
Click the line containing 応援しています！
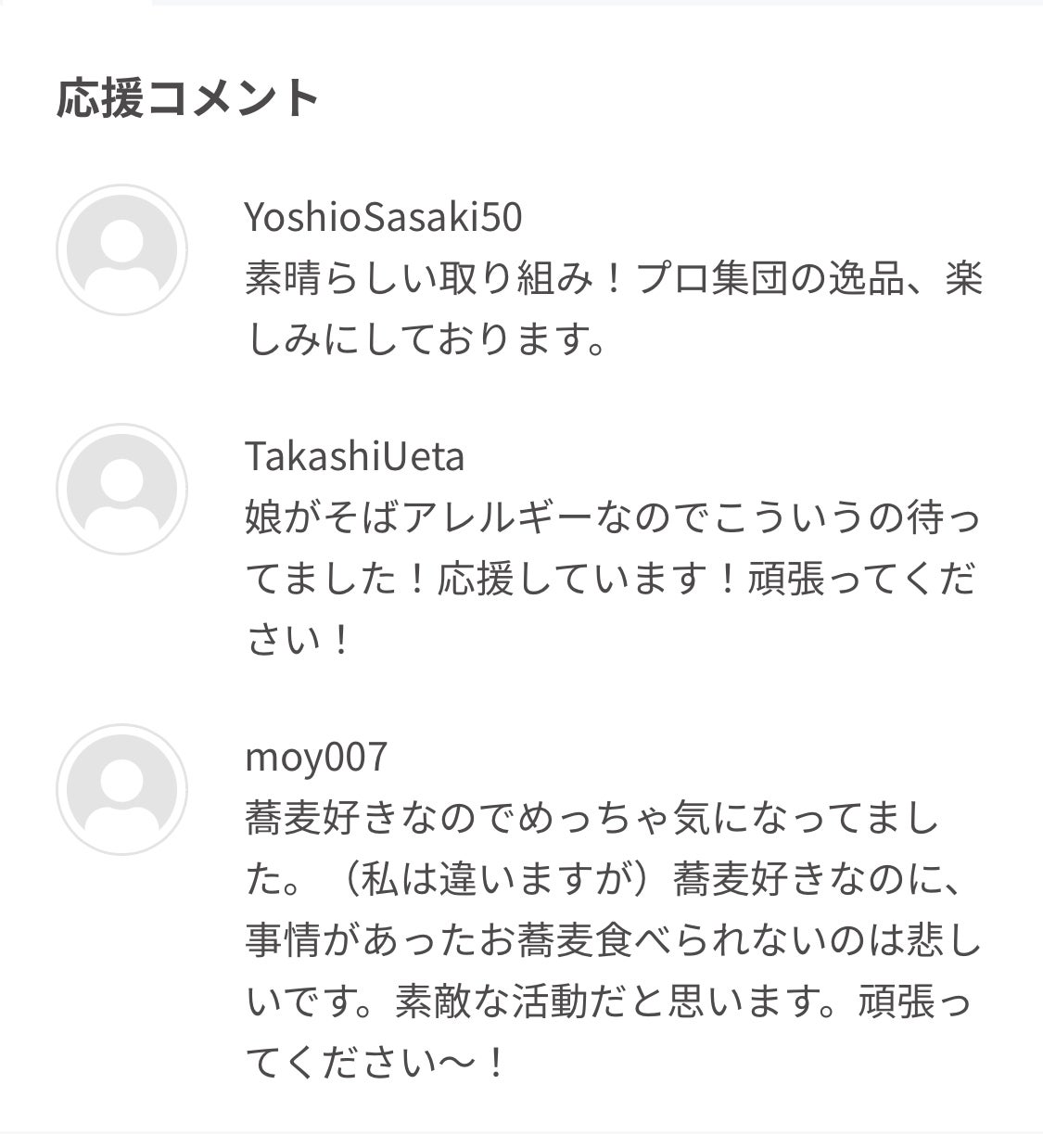pyautogui.click(x=611, y=579)
